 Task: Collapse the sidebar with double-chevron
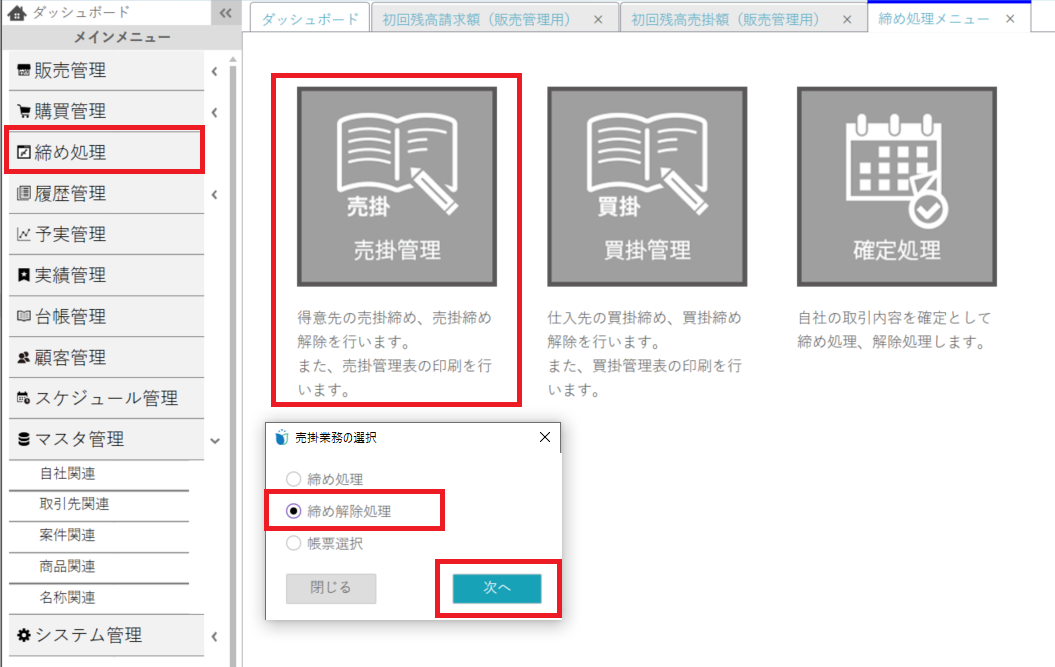tap(225, 13)
